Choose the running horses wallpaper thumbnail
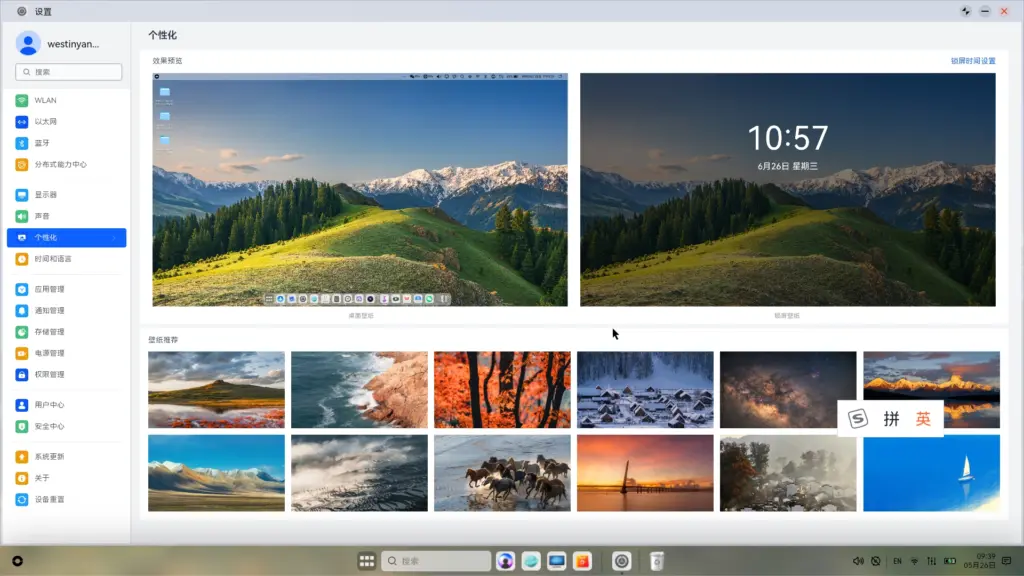The width and height of the screenshot is (1024, 576). coord(502,473)
